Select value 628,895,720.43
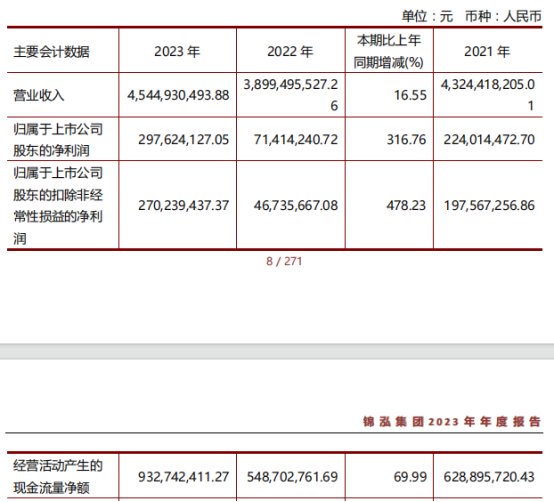Image resolution: width=554 pixels, height=502 pixels. (489, 477)
